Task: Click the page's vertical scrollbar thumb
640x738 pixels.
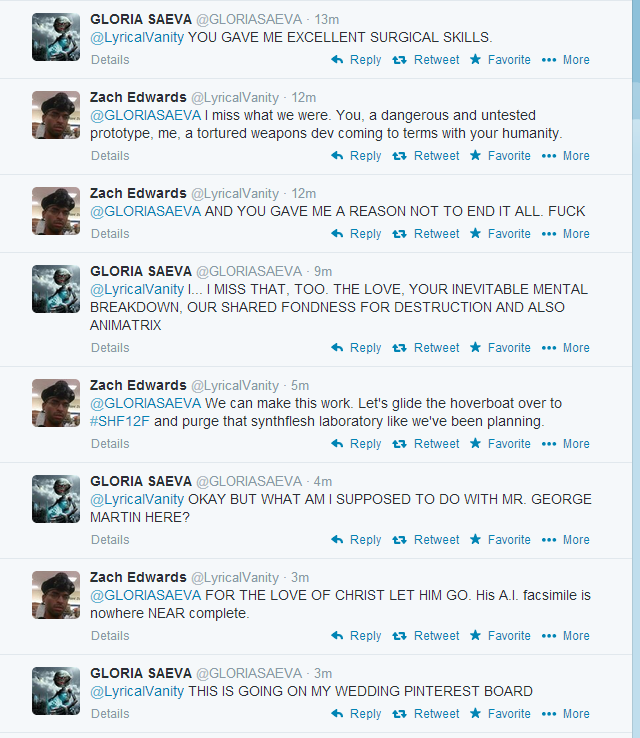Action: click(x=636, y=59)
